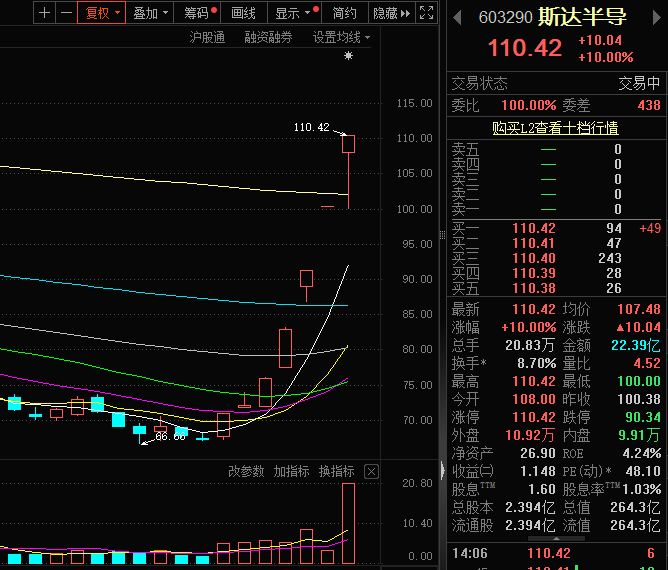Click the 涨停 110.42 limit-up price
668x570 pixels.
[x=534, y=417]
